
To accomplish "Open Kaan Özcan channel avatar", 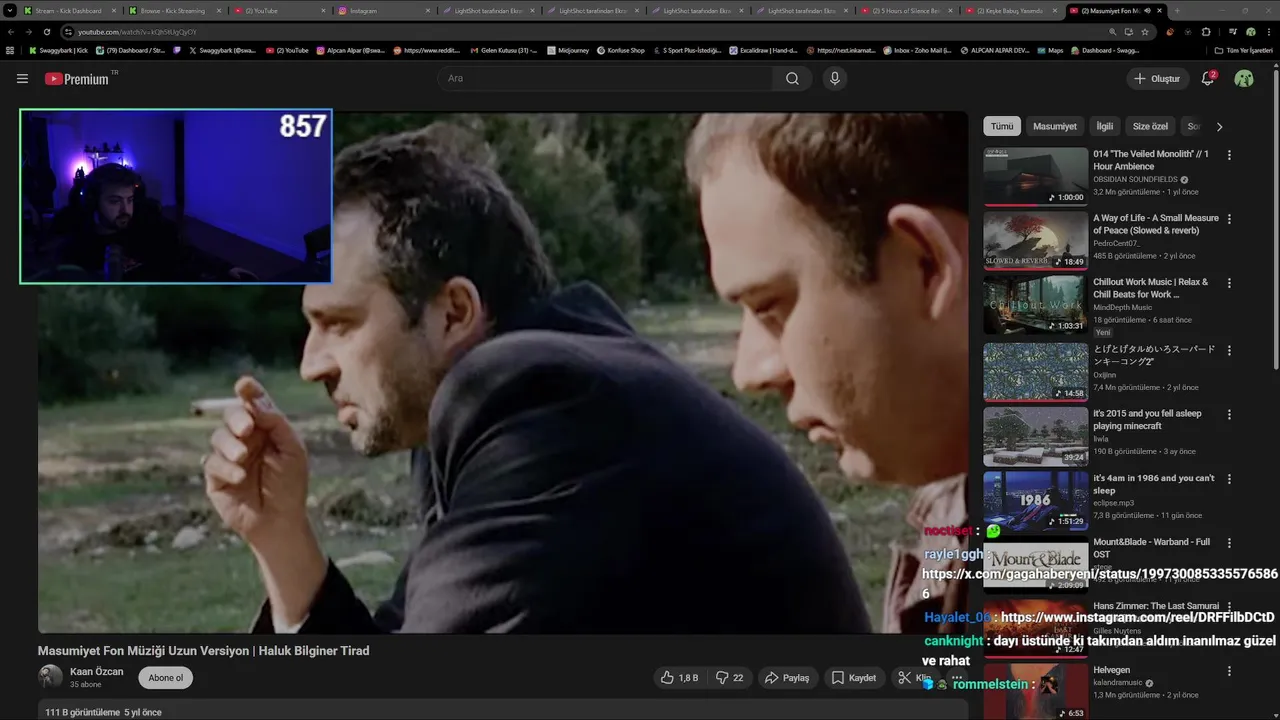I will pos(50,677).
